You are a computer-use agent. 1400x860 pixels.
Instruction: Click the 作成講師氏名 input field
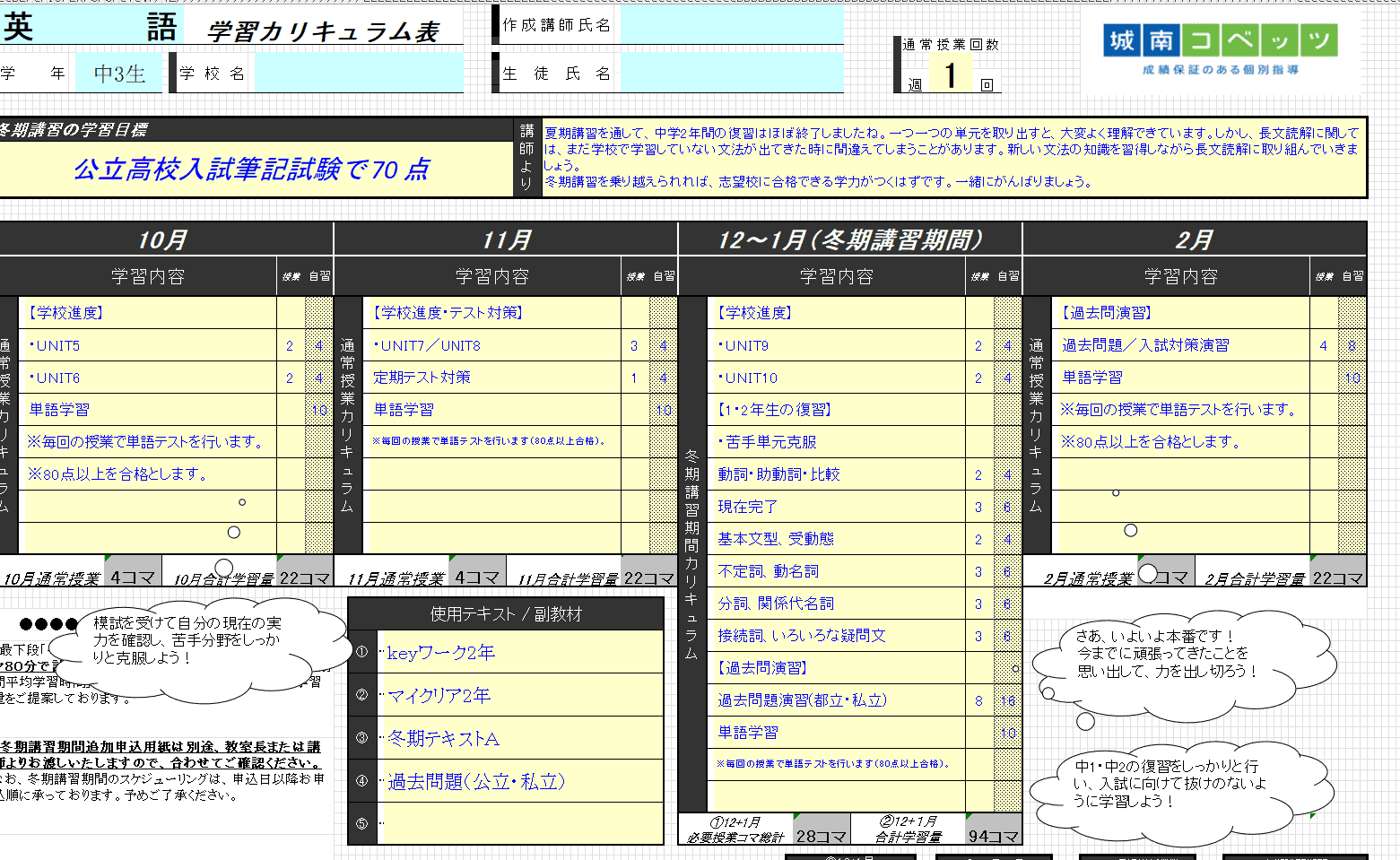pos(726,25)
